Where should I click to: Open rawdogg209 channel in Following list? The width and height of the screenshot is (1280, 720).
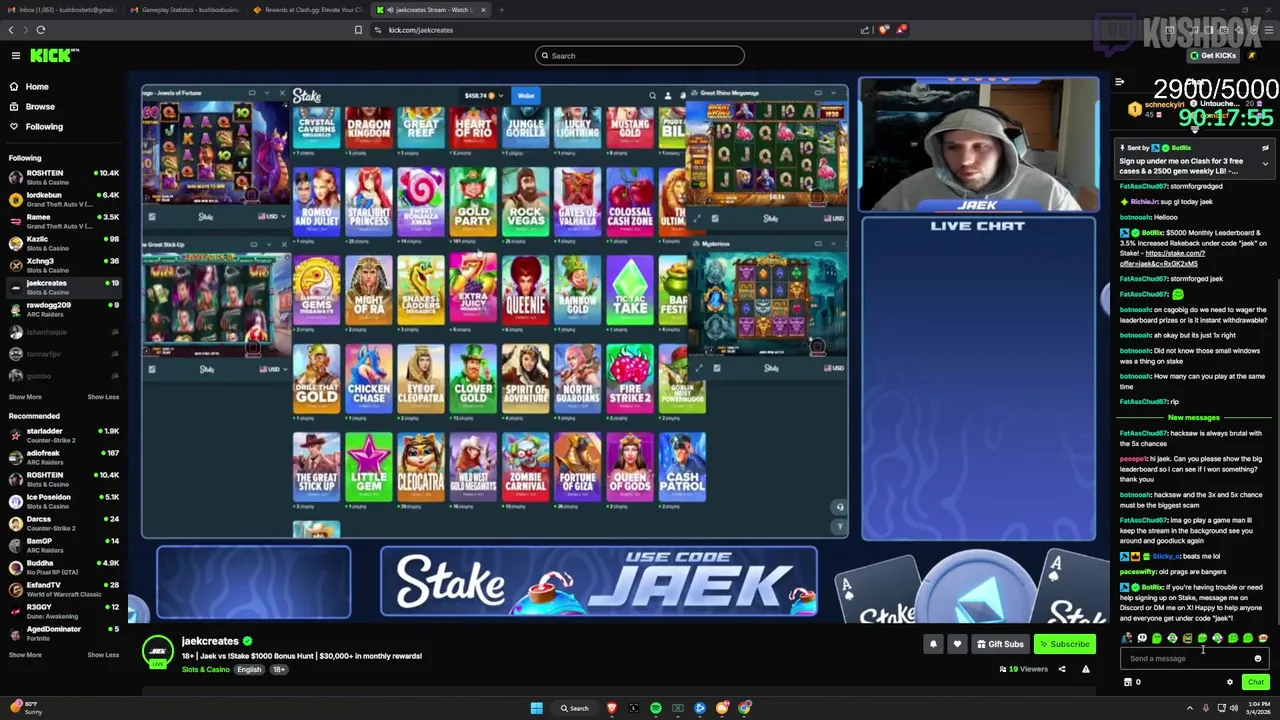tap(64, 309)
